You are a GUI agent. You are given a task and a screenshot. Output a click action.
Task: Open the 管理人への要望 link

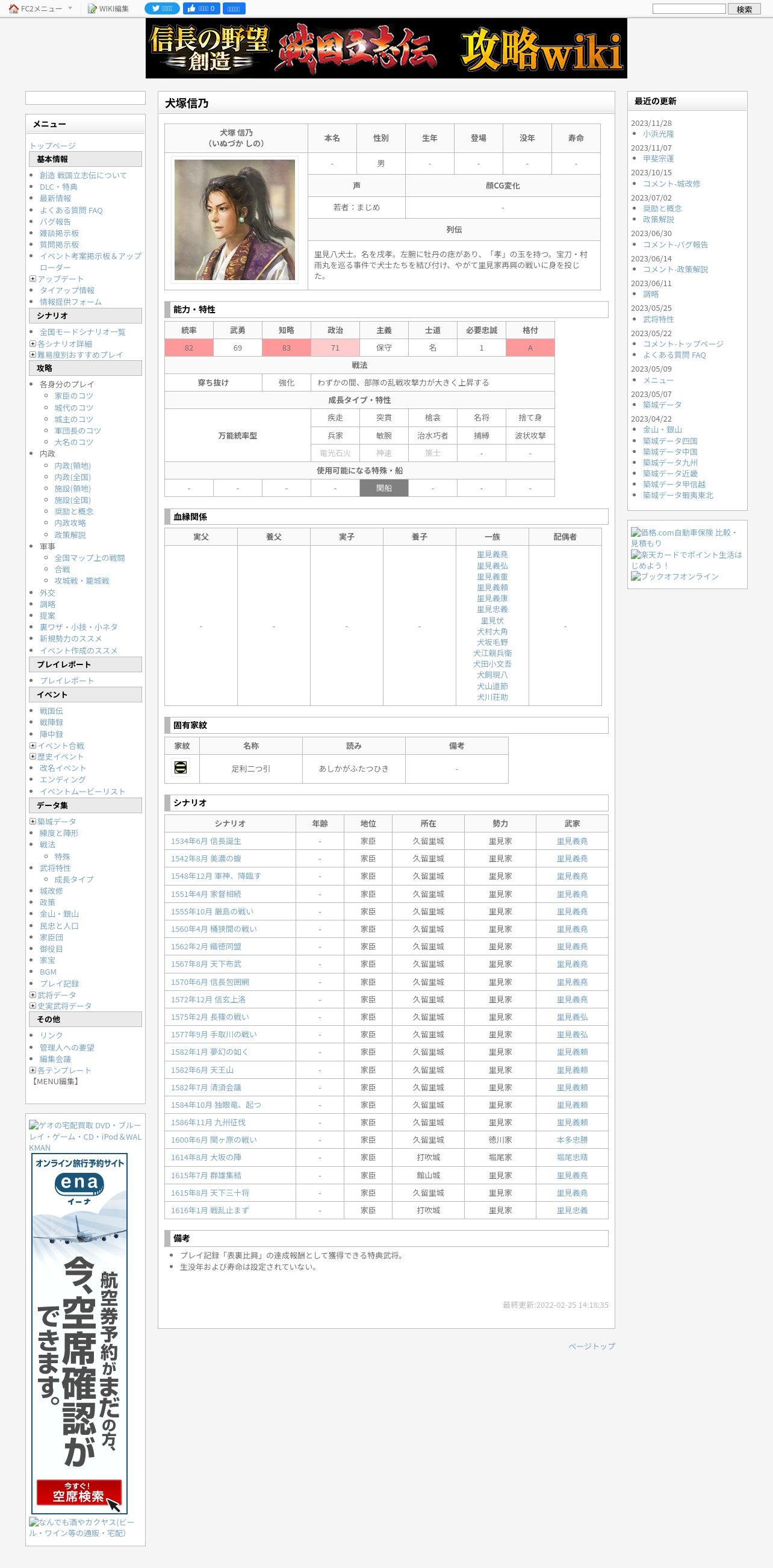click(x=67, y=1048)
